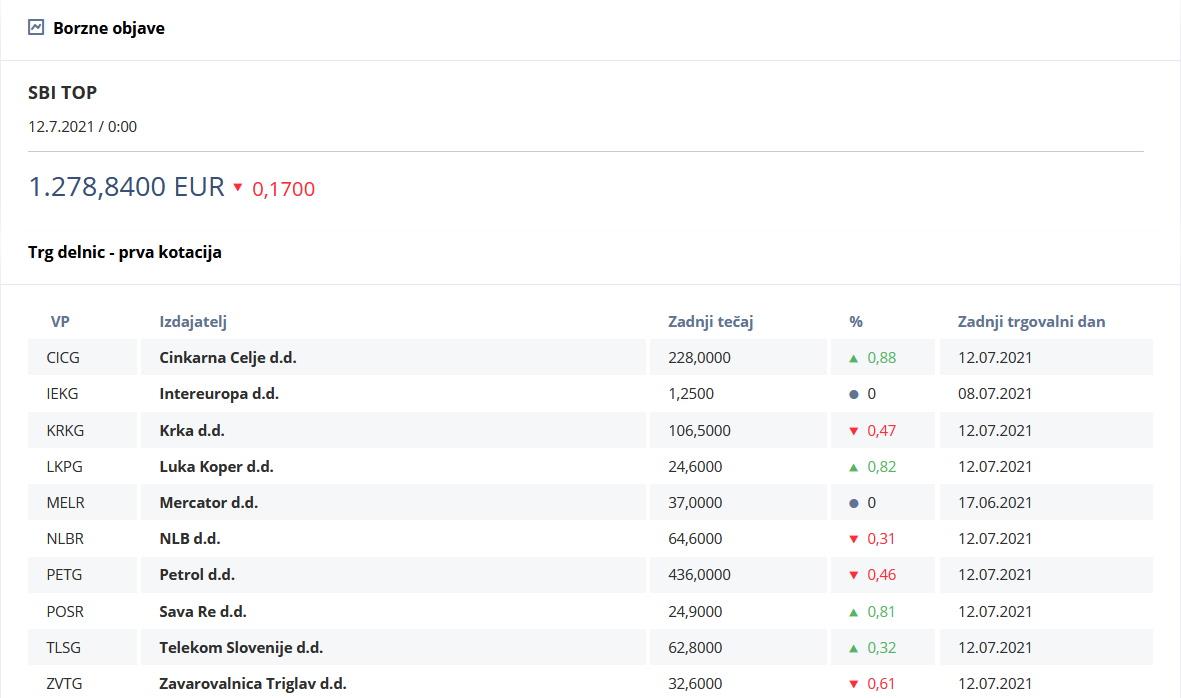
Task: Open issuer Sava Re d.d.
Action: point(203,612)
